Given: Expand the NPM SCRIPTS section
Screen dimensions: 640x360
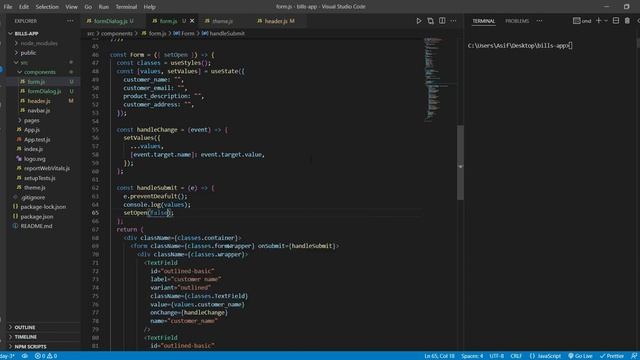Looking at the screenshot, I should (x=30, y=347).
